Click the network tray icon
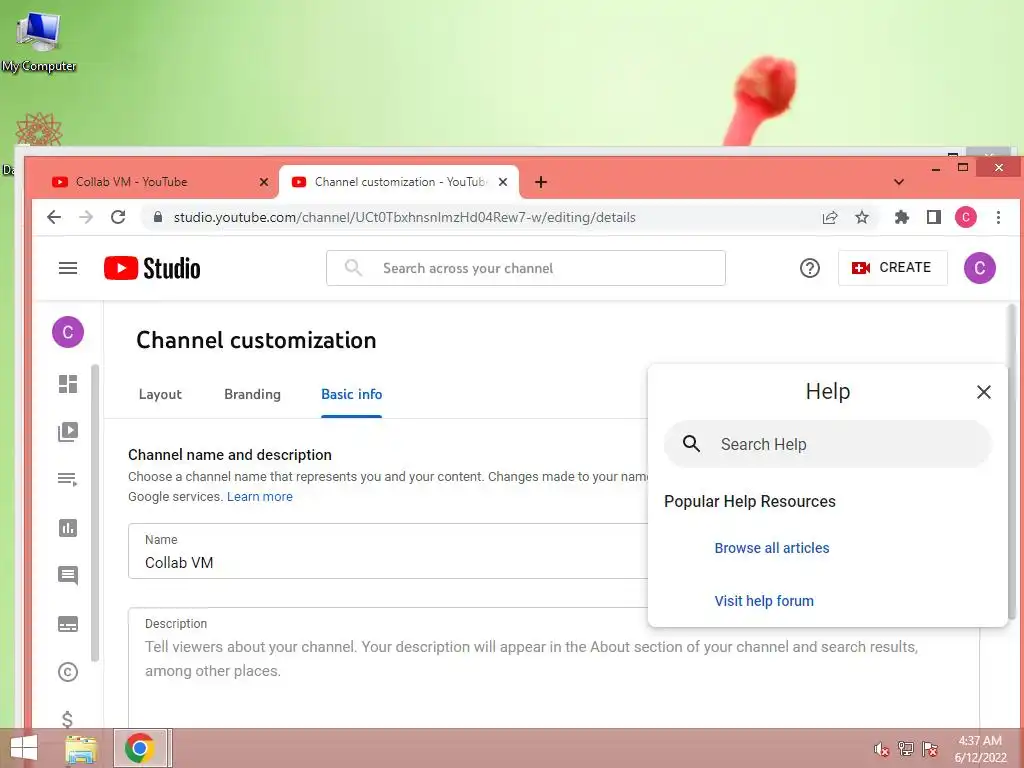The width and height of the screenshot is (1024, 768). pyautogui.click(x=906, y=749)
